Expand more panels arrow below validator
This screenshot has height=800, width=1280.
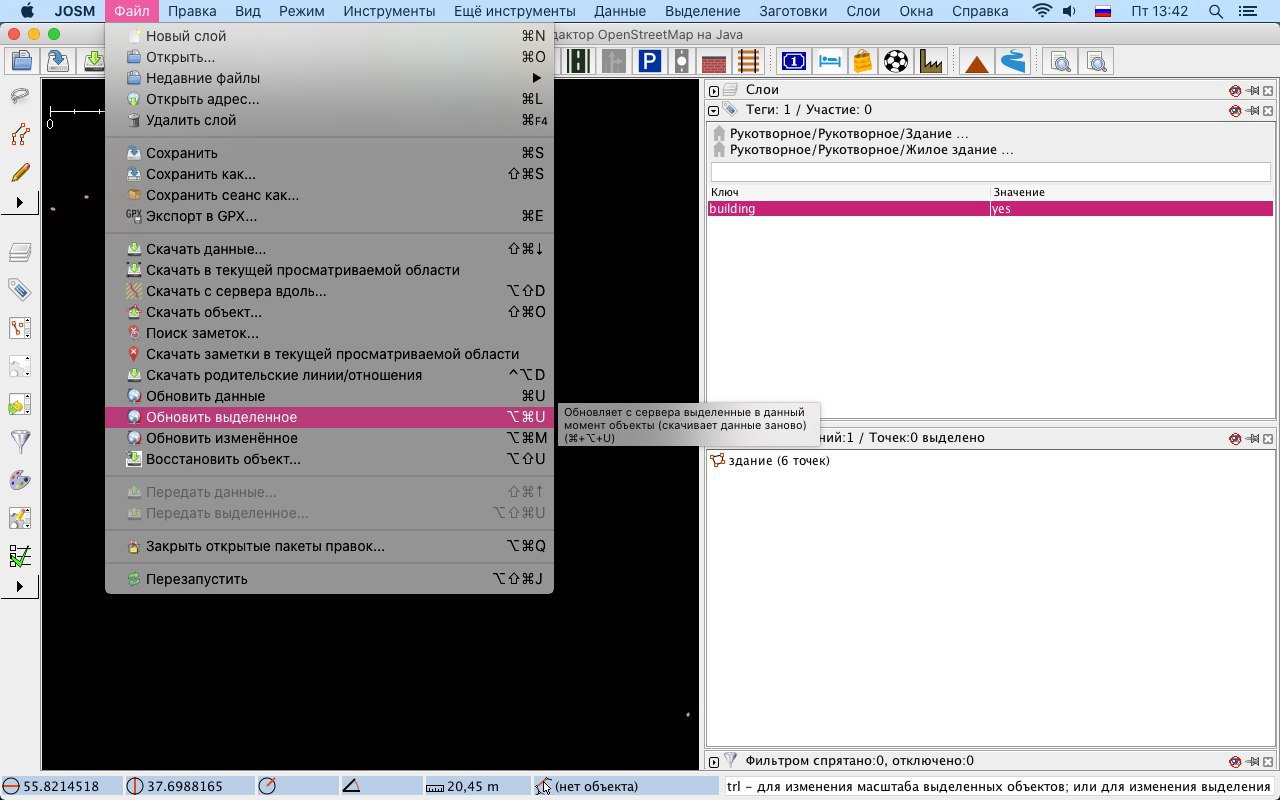tap(20, 587)
